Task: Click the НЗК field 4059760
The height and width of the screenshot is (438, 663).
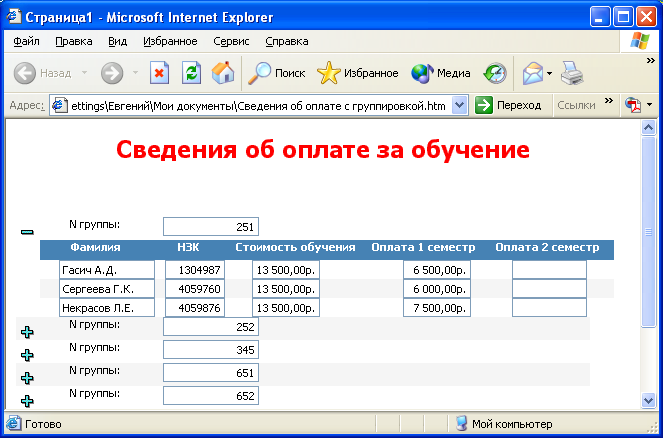Action: [195, 289]
